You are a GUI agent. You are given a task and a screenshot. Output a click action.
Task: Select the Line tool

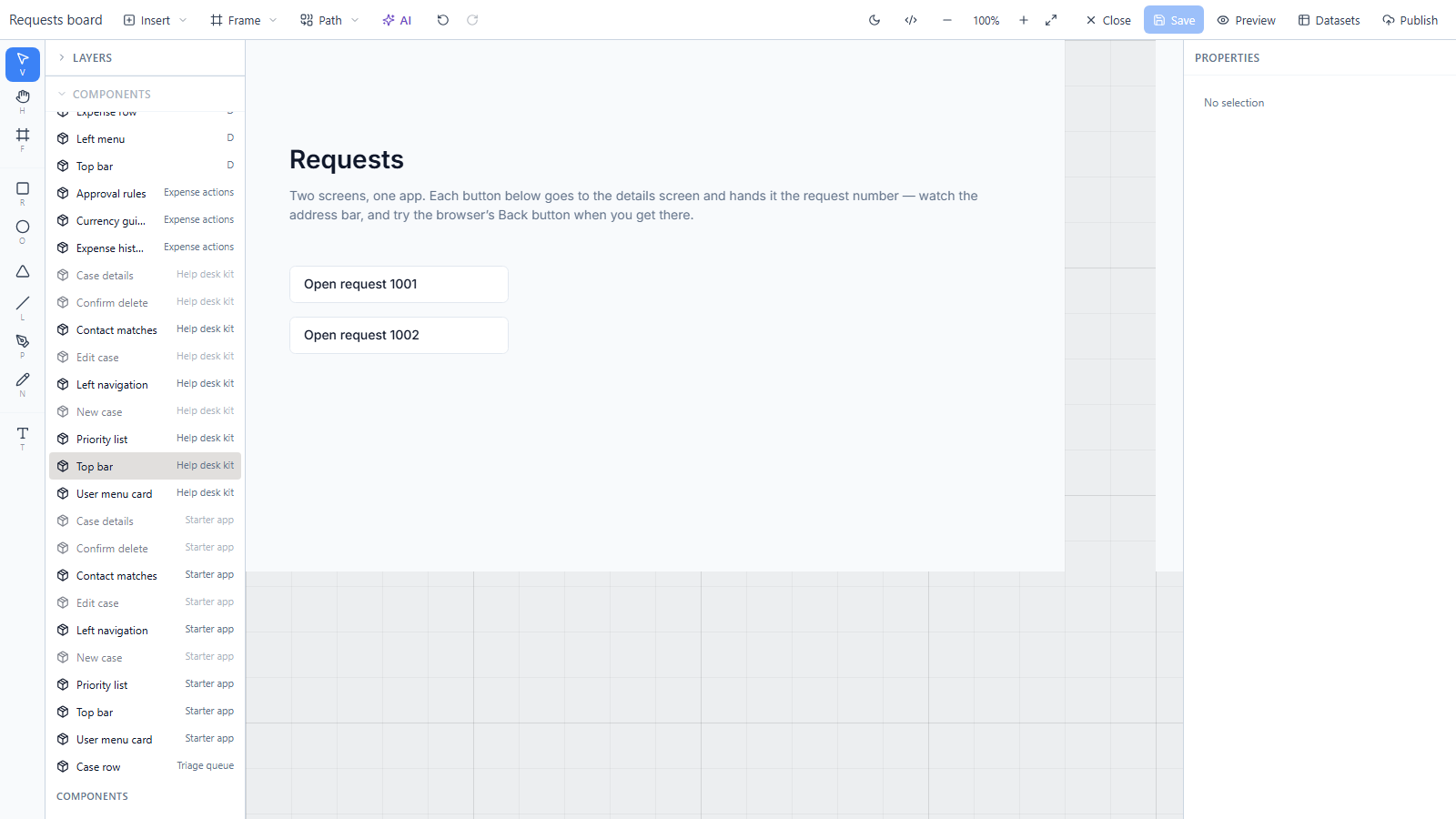23,308
